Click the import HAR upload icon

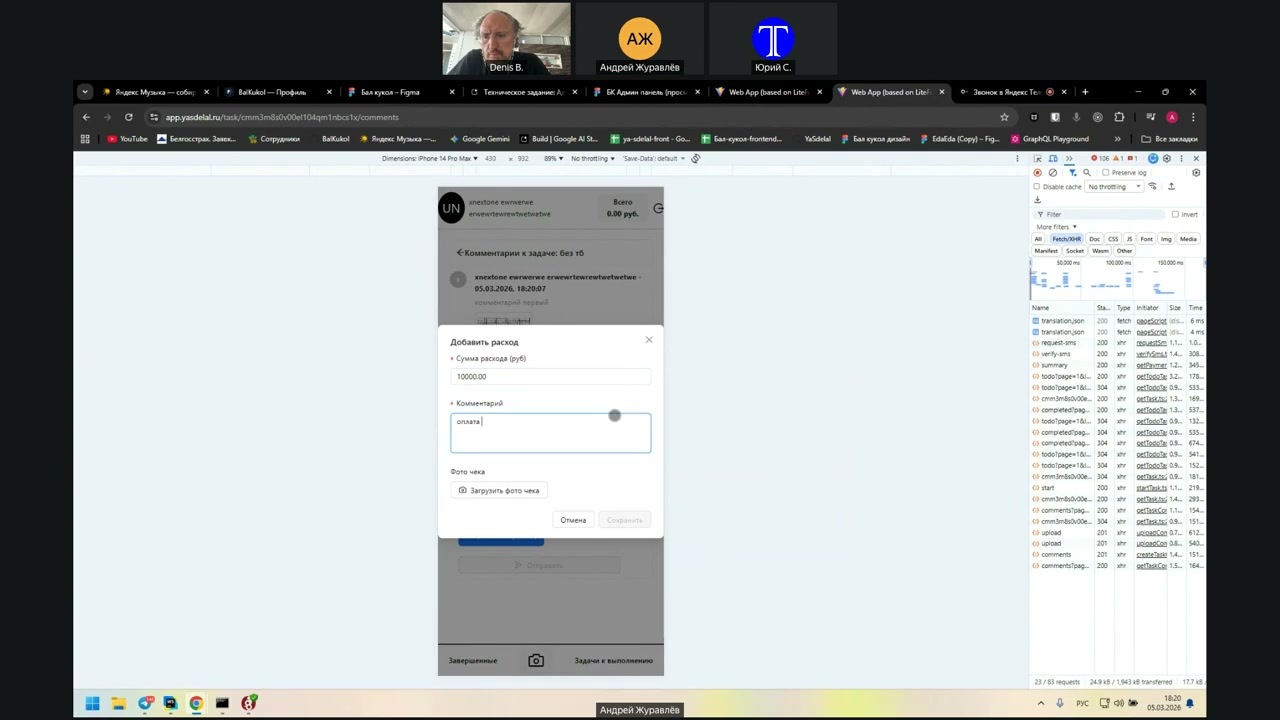[1171, 187]
